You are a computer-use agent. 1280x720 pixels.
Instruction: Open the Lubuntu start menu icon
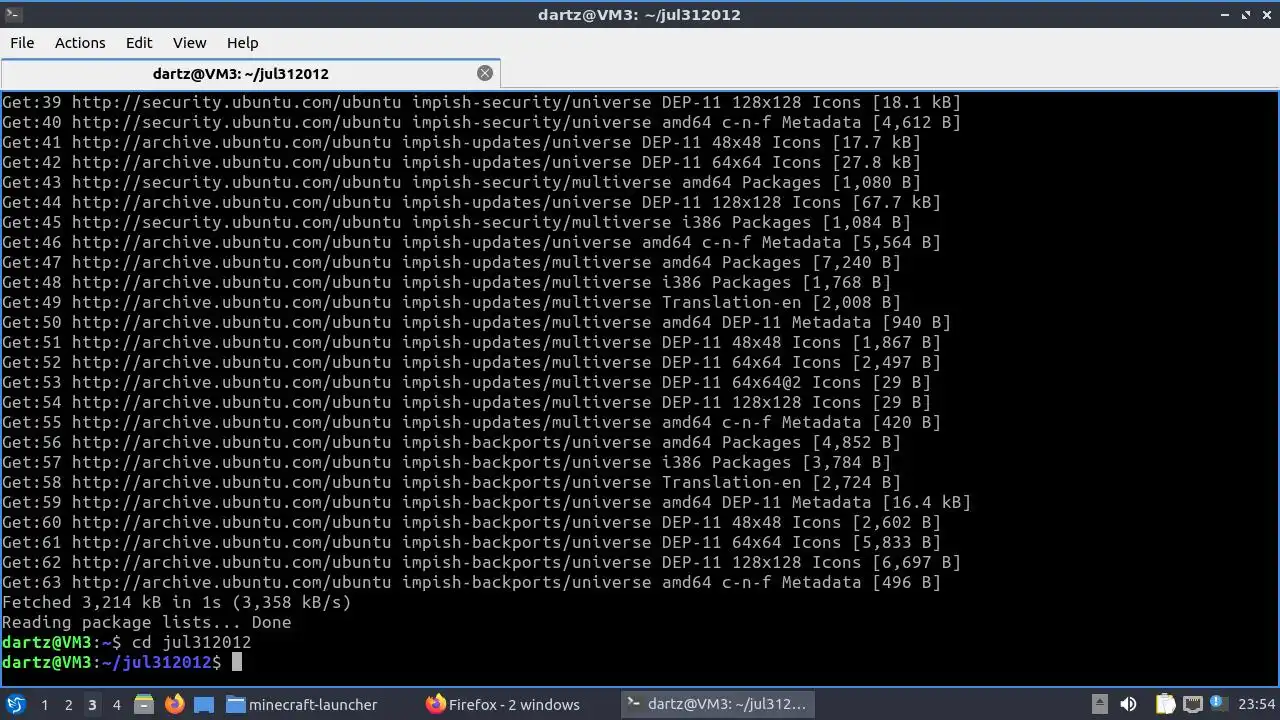coord(15,704)
